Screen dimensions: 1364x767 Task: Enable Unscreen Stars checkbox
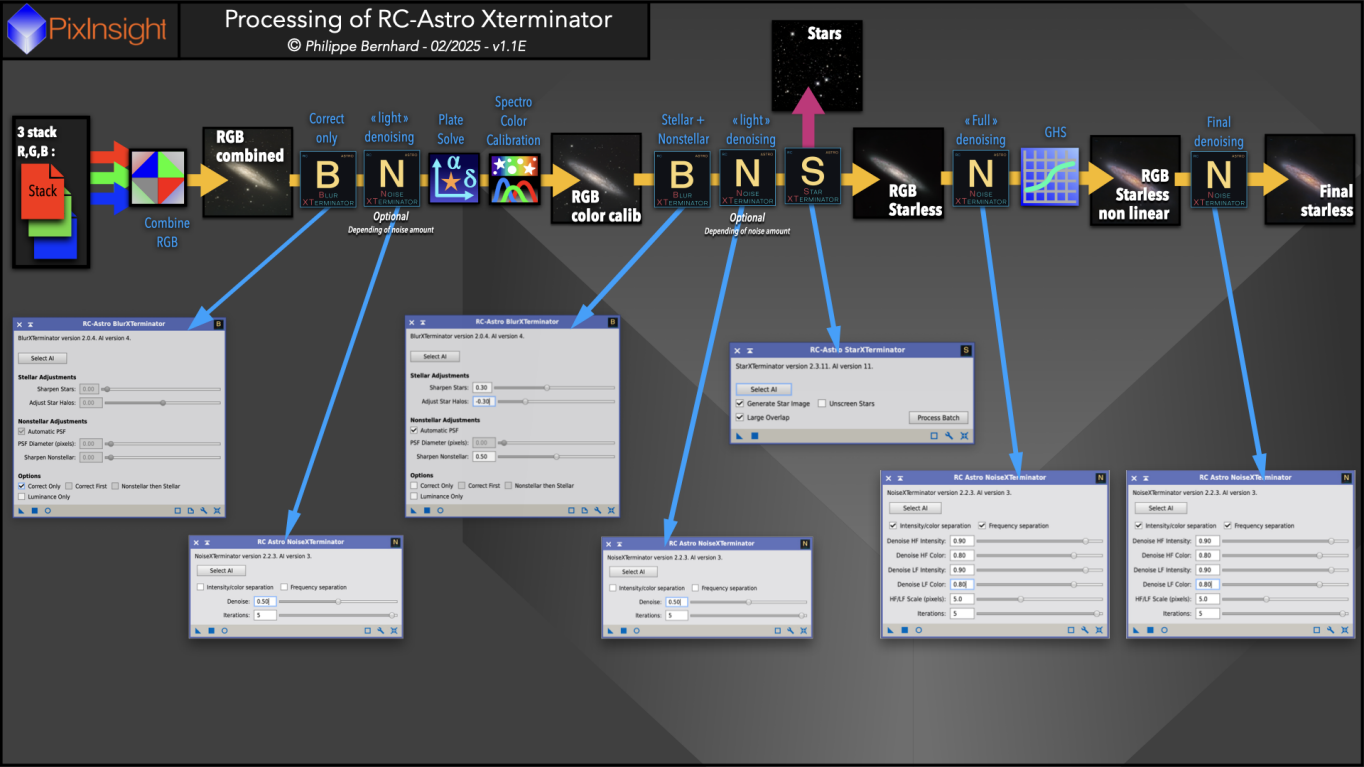pyautogui.click(x=822, y=404)
